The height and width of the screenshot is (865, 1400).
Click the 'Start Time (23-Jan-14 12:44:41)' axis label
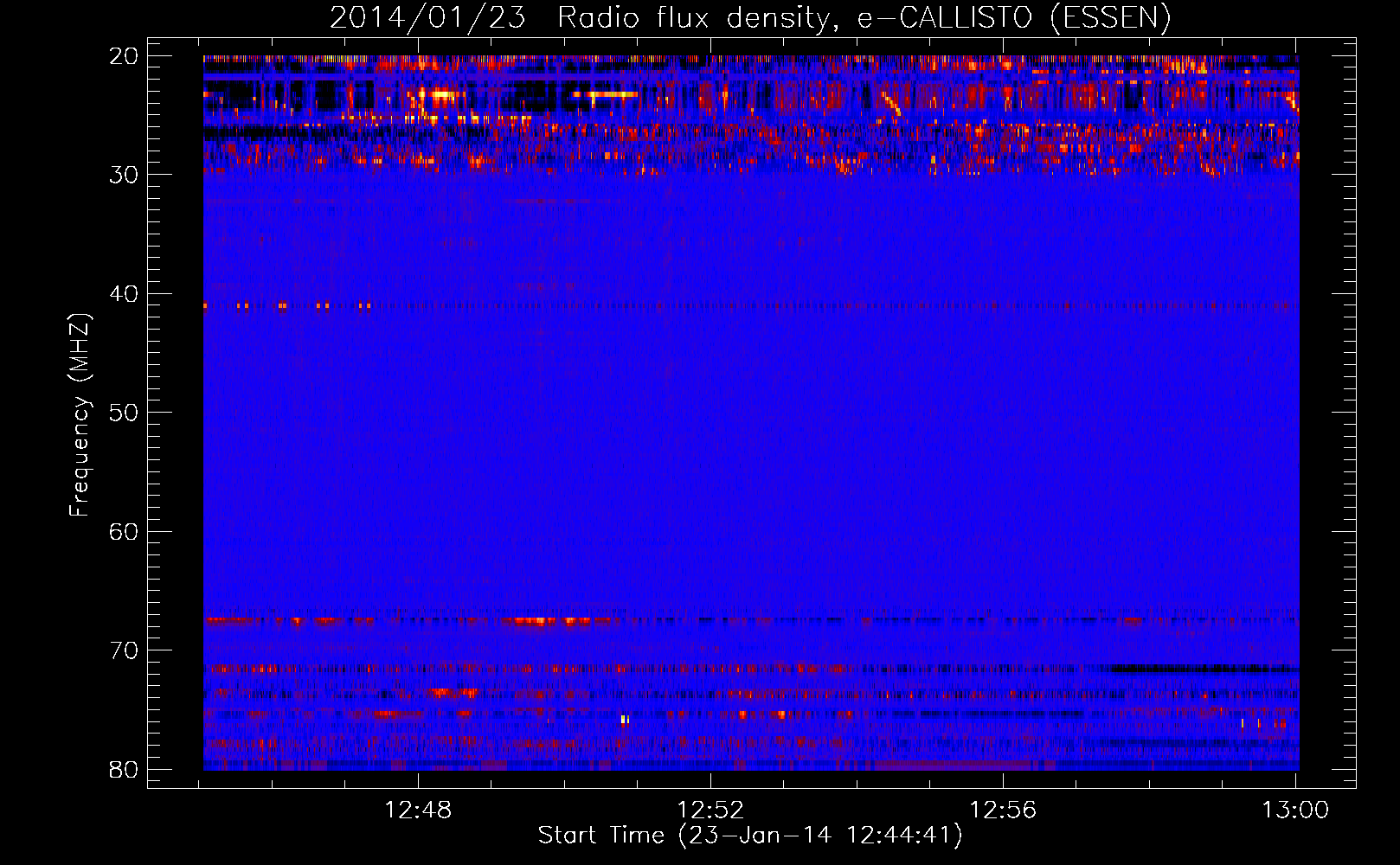click(750, 836)
